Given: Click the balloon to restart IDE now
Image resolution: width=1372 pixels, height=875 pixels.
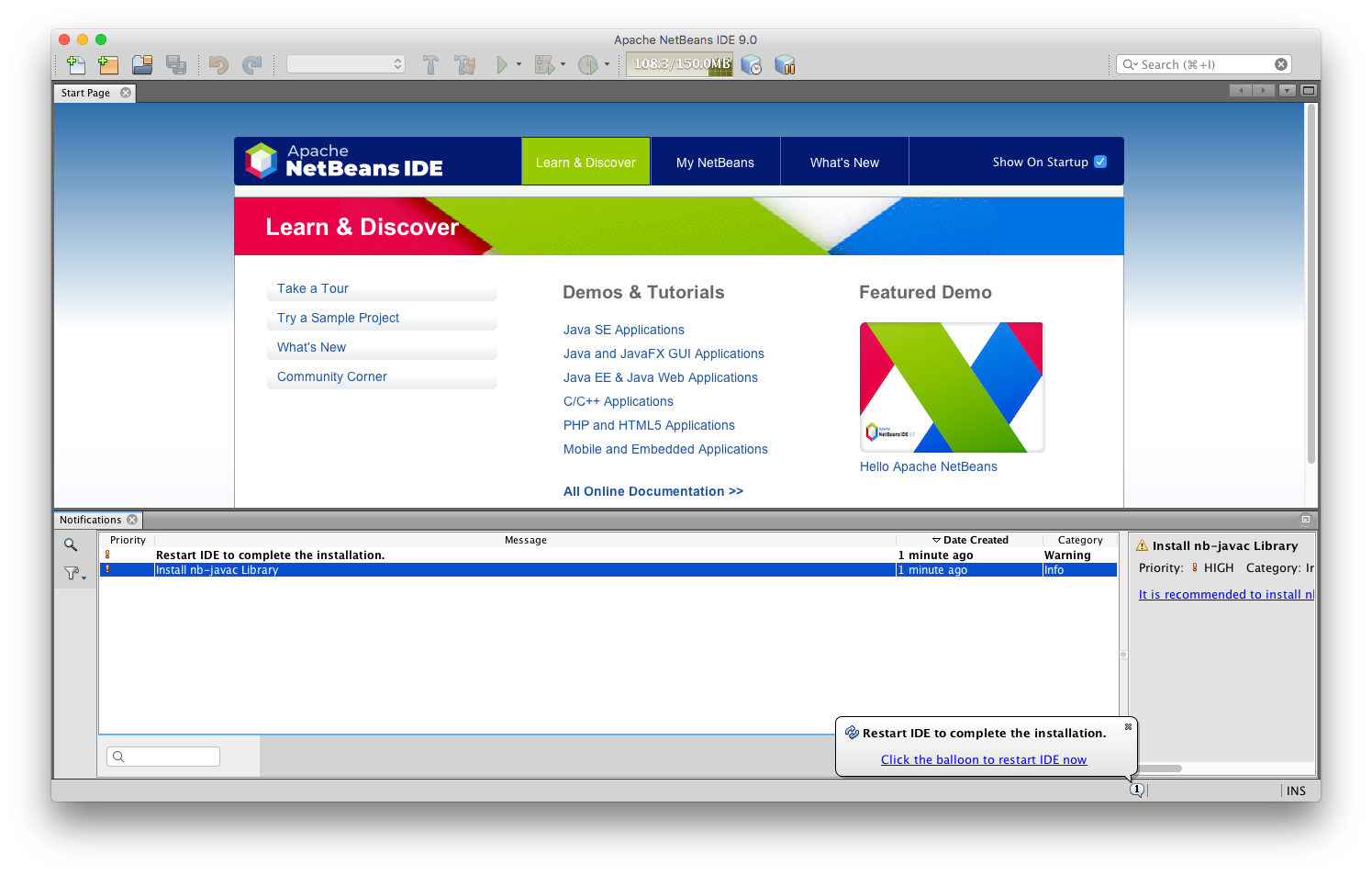Looking at the screenshot, I should click(x=983, y=759).
